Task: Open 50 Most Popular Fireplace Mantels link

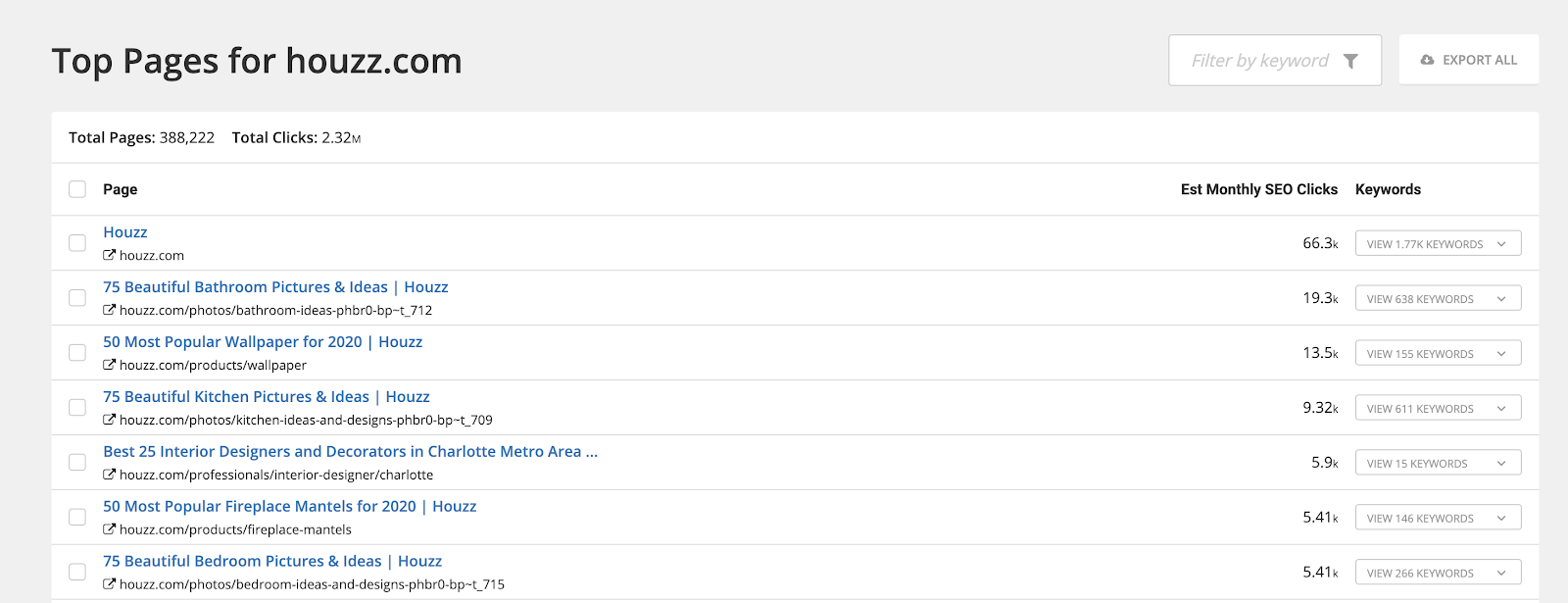Action: coord(290,507)
